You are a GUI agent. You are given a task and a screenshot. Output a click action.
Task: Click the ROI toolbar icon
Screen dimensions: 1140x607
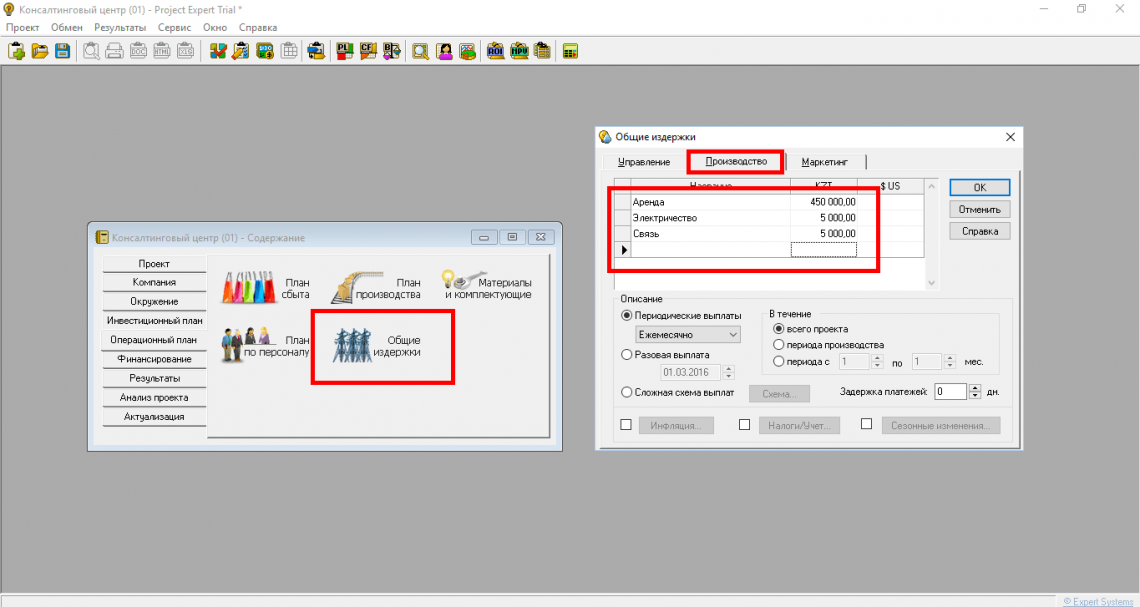pyautogui.click(x=495, y=51)
